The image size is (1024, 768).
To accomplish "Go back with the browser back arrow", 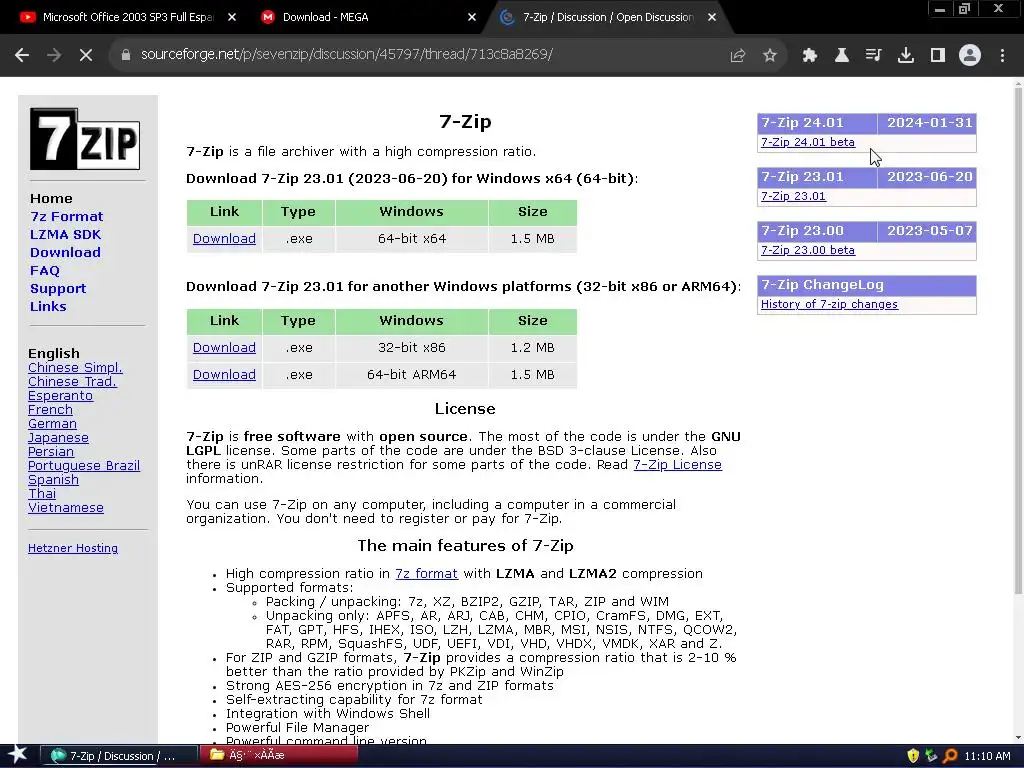I will pyautogui.click(x=22, y=55).
